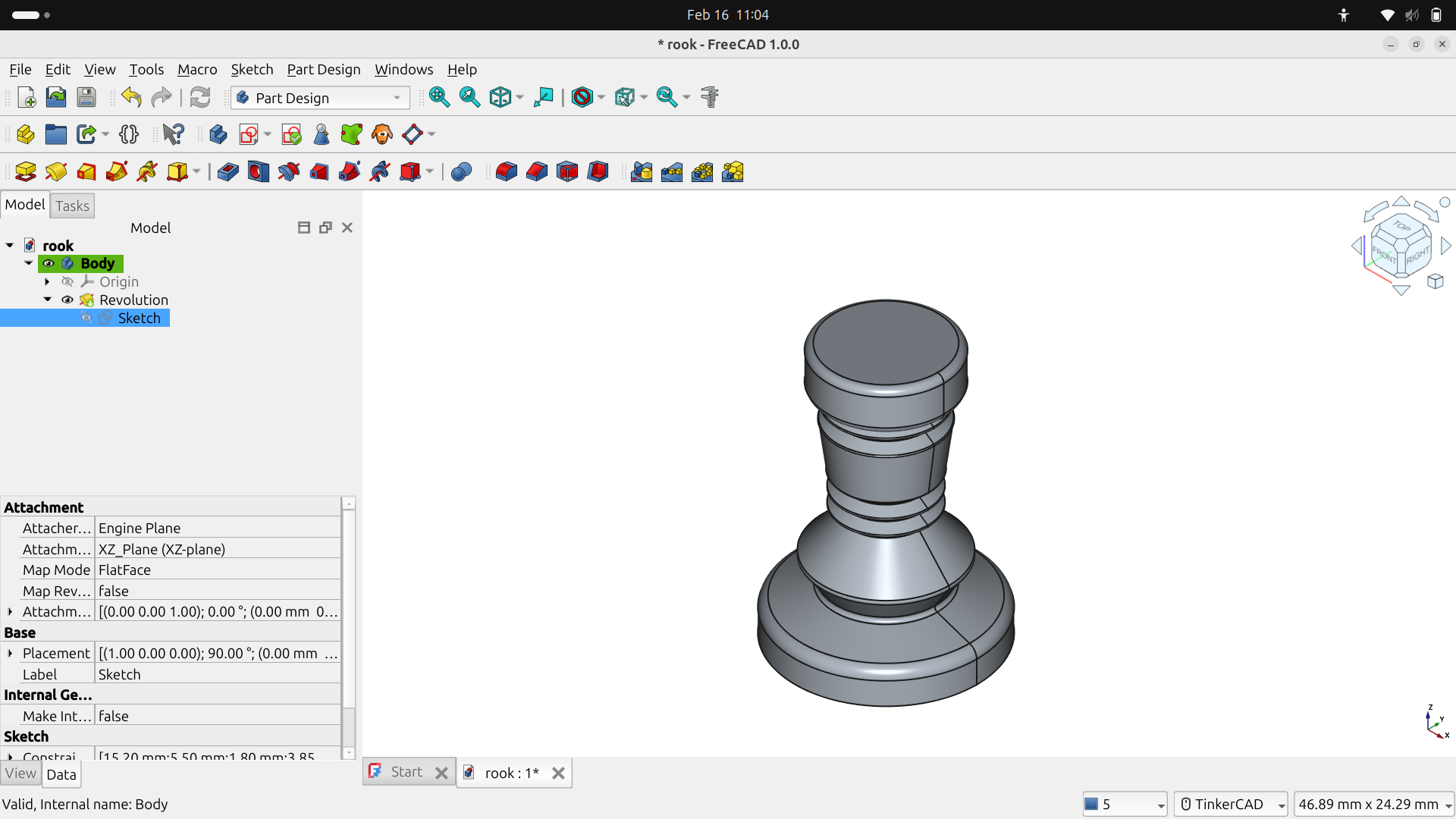Click the TOP face of the navigation cube
The height and width of the screenshot is (819, 1456).
[1401, 226]
